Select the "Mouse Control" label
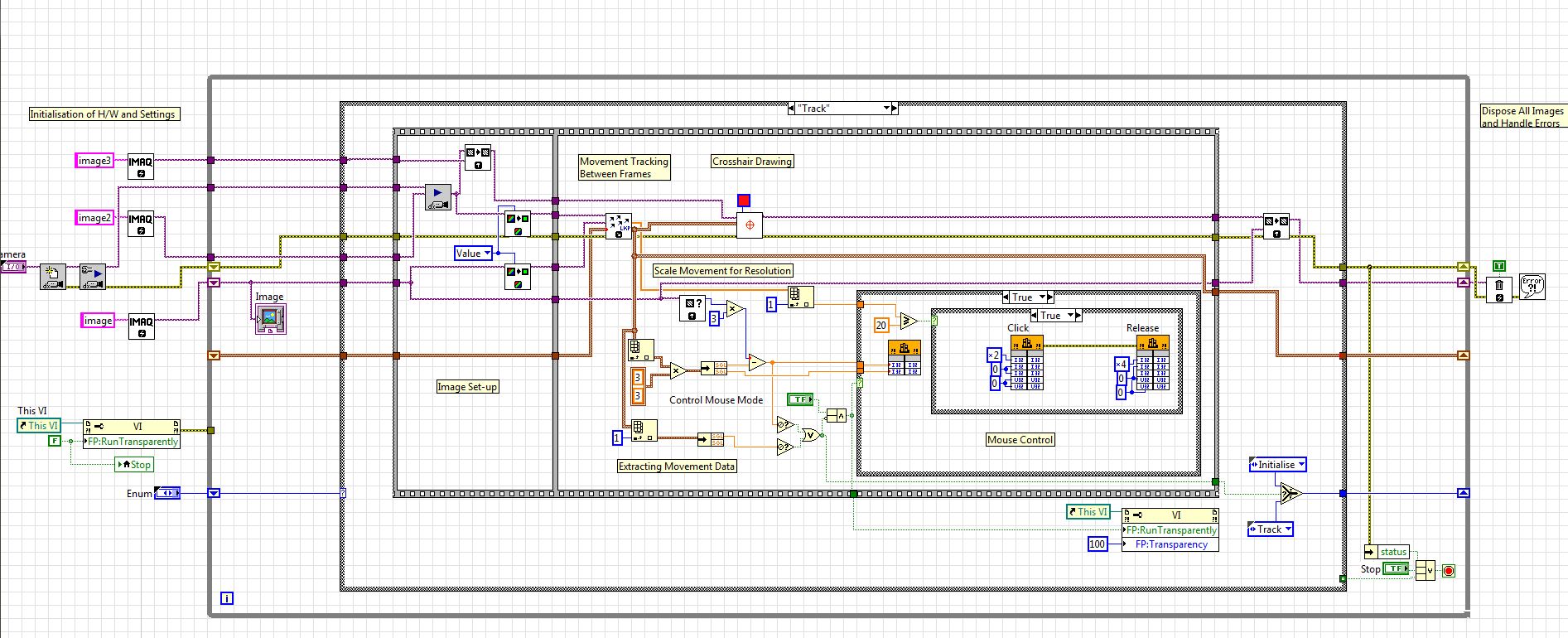This screenshot has width=1568, height=638. point(1020,440)
